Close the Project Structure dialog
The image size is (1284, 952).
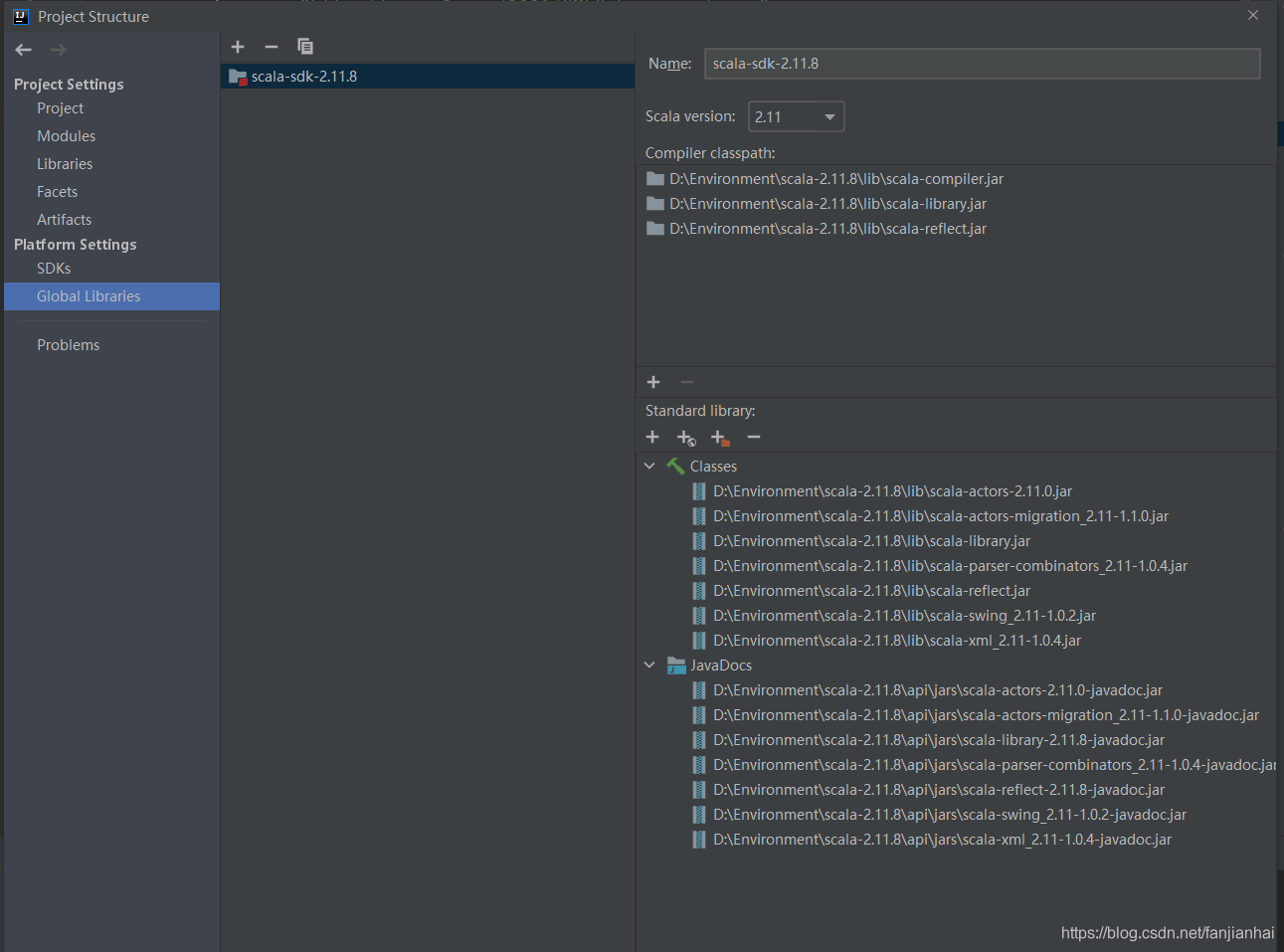tap(1253, 15)
